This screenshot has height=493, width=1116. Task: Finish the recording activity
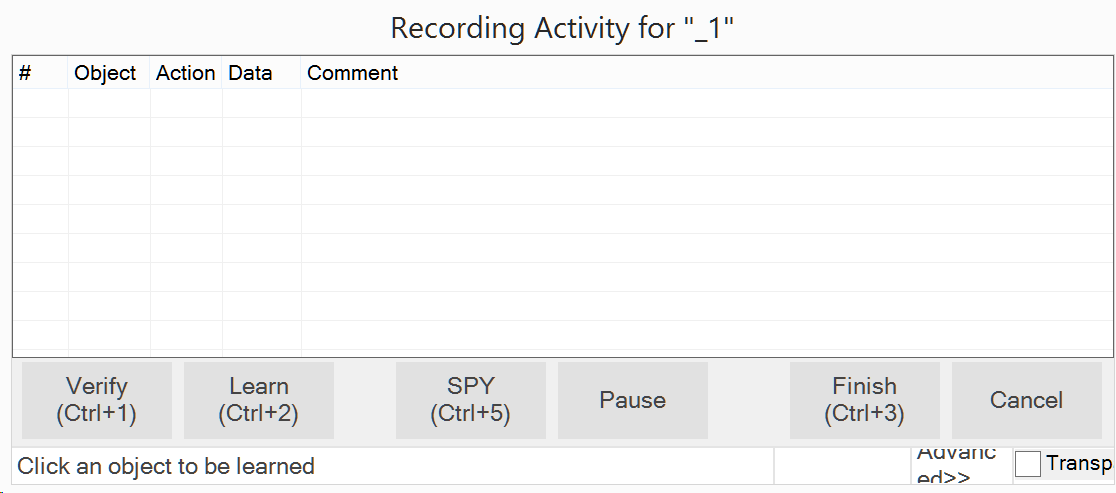864,400
